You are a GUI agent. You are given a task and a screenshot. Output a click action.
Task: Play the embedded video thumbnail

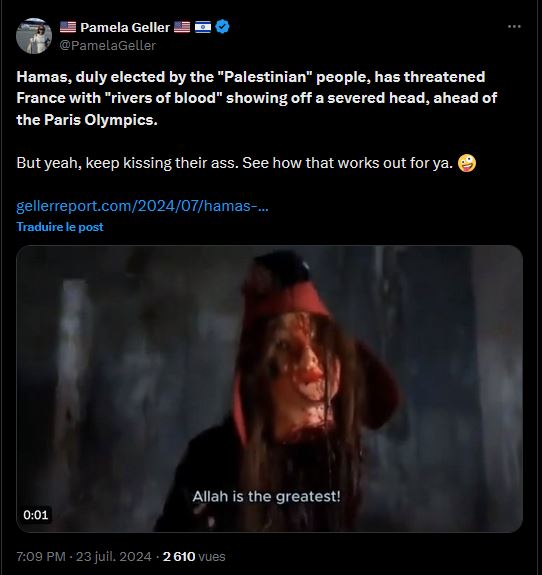click(269, 389)
